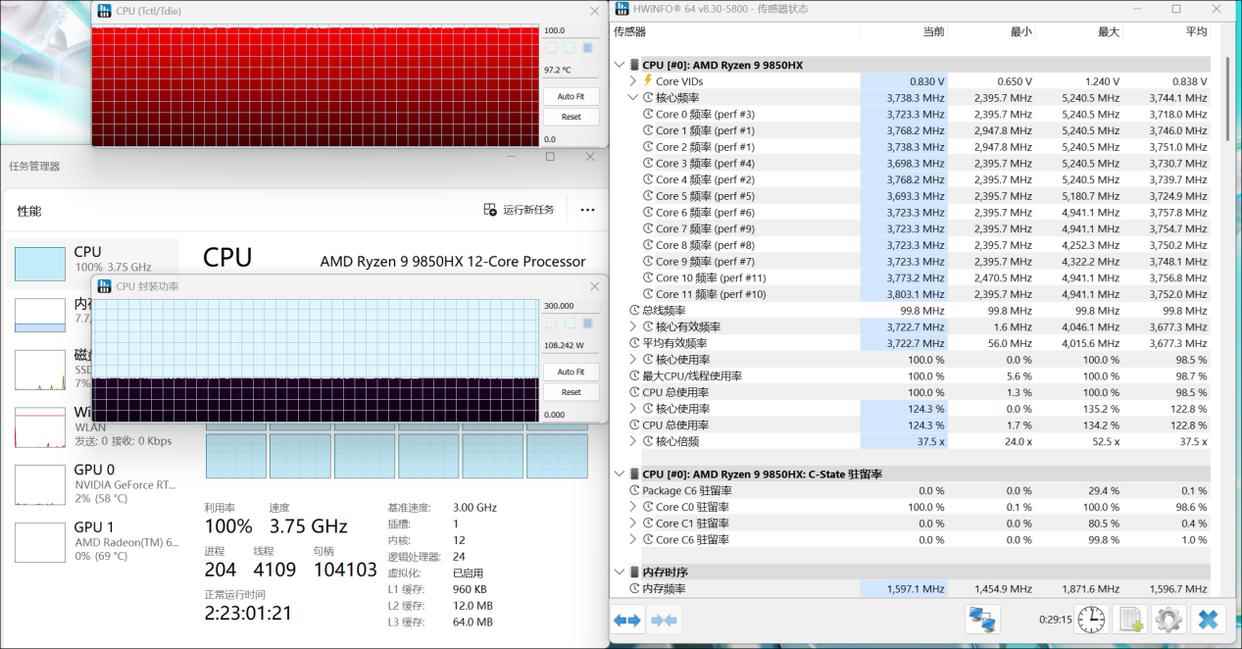
Task: Expand the Core C6 驻留率 row
Action: point(633,540)
